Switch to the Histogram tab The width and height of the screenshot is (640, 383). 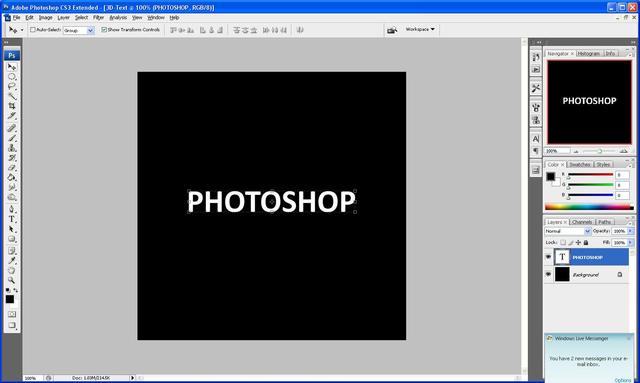(589, 53)
